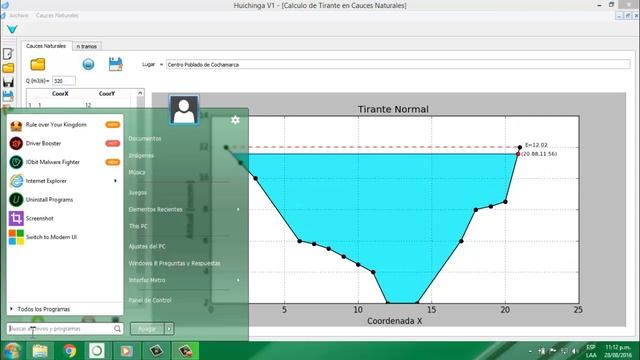Open the Archivo menu

tap(19, 16)
